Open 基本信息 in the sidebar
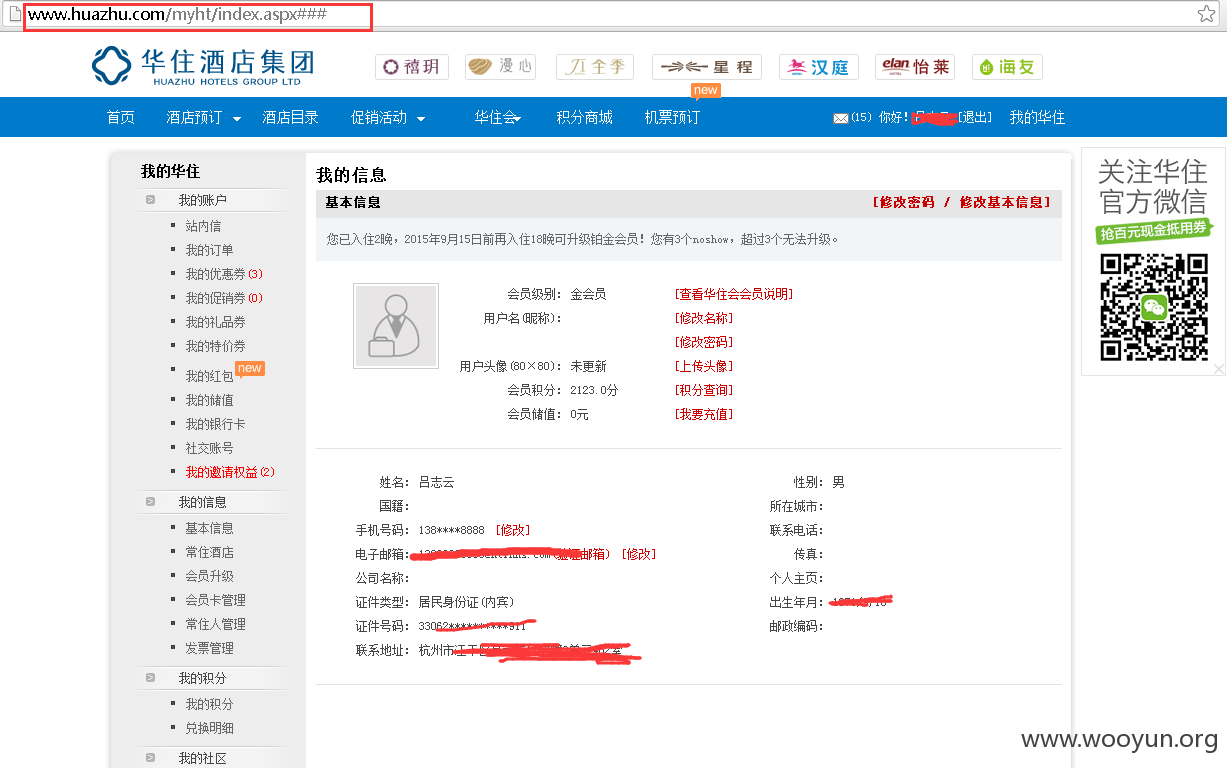1227x768 pixels. [x=209, y=528]
